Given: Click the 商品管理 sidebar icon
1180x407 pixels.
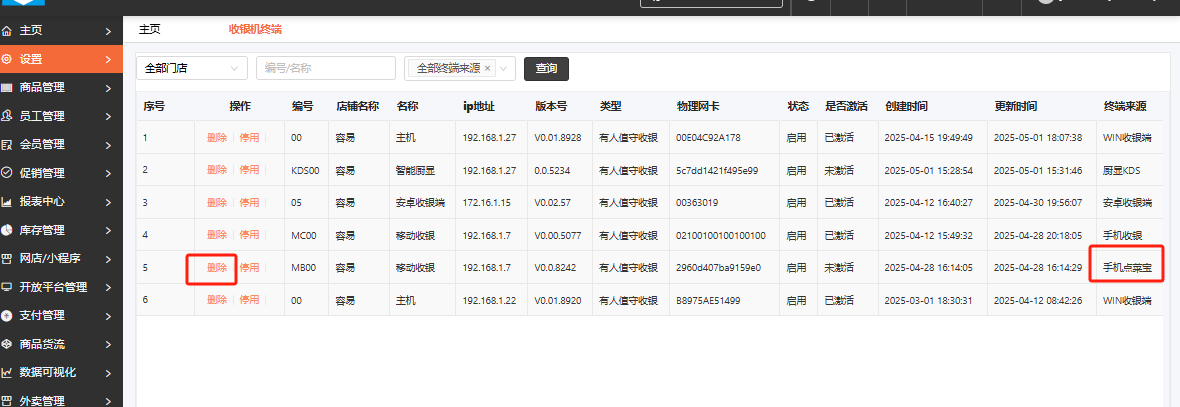Looking at the screenshot, I should (8, 88).
